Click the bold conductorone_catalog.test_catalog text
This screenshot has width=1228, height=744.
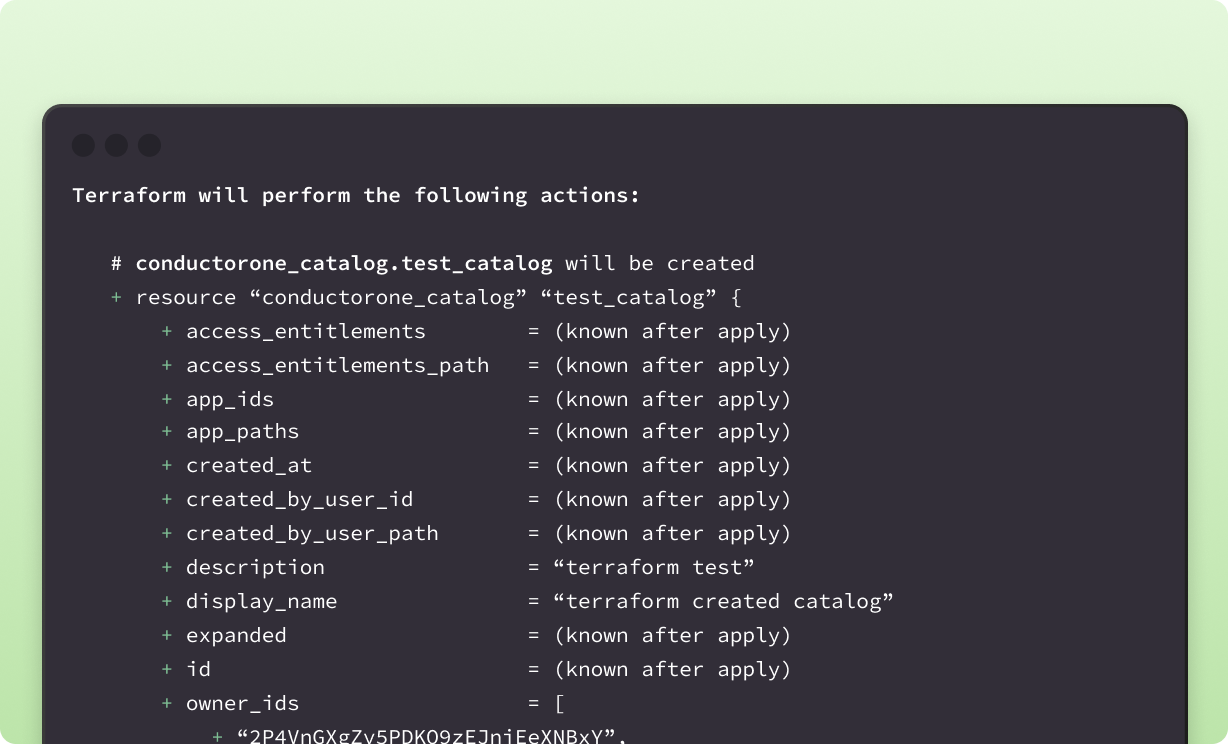pyautogui.click(x=343, y=264)
